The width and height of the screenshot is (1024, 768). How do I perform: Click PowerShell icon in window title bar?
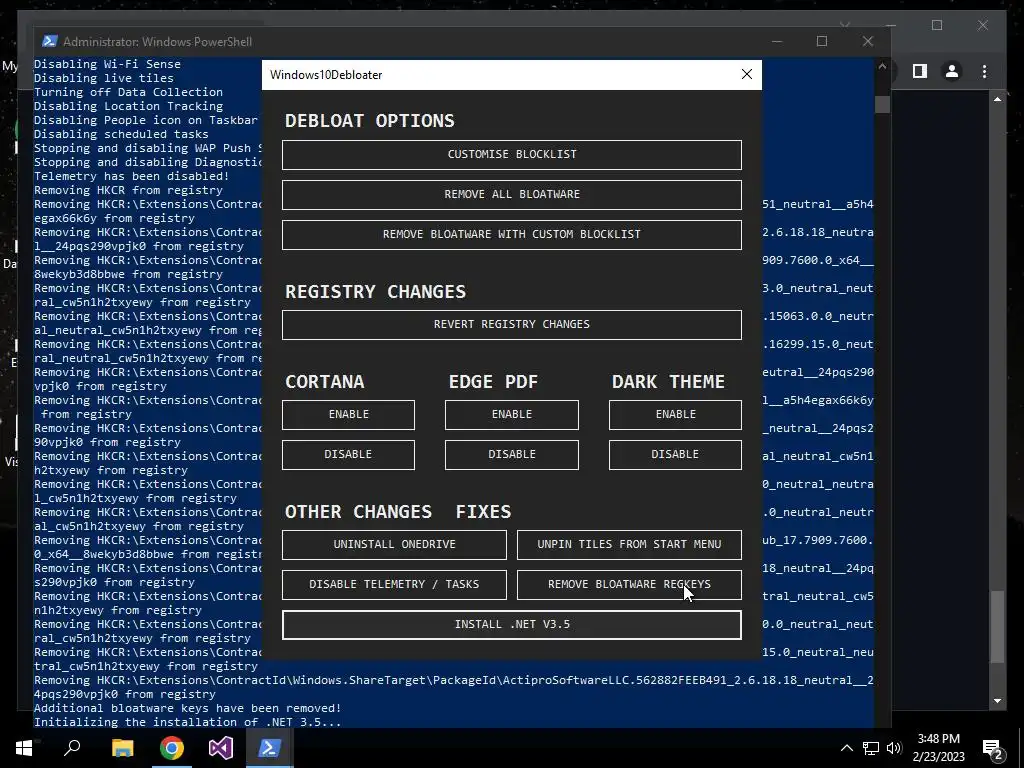click(x=49, y=41)
